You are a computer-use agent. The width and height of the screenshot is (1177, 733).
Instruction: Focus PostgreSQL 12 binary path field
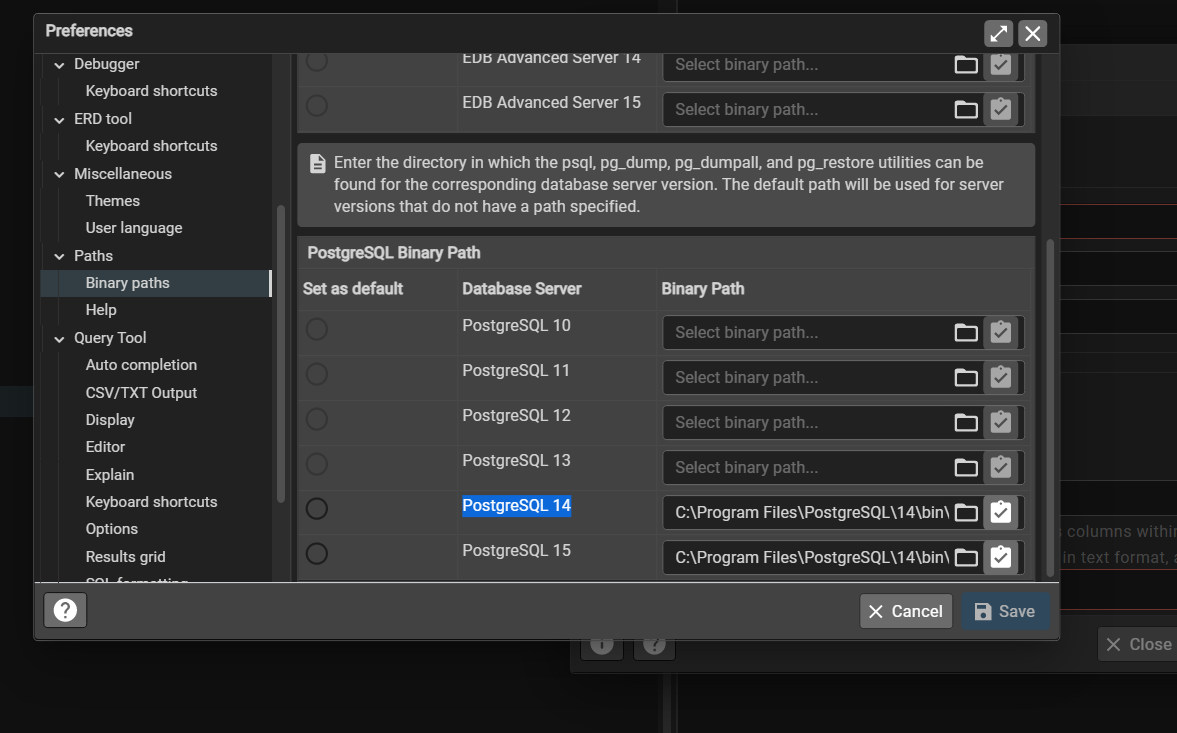pos(811,422)
